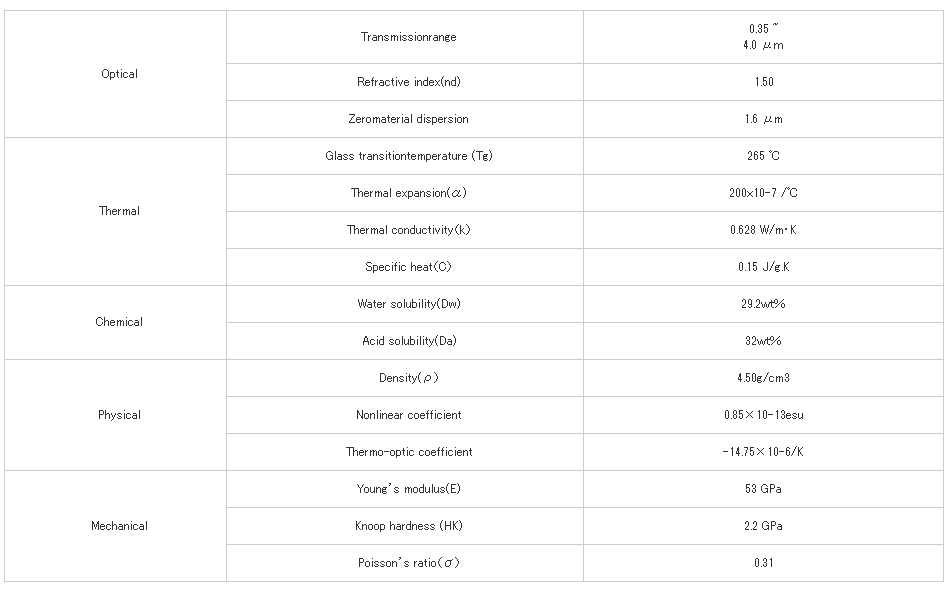Click Glass transitiontemperature (Tg) label

408,156
